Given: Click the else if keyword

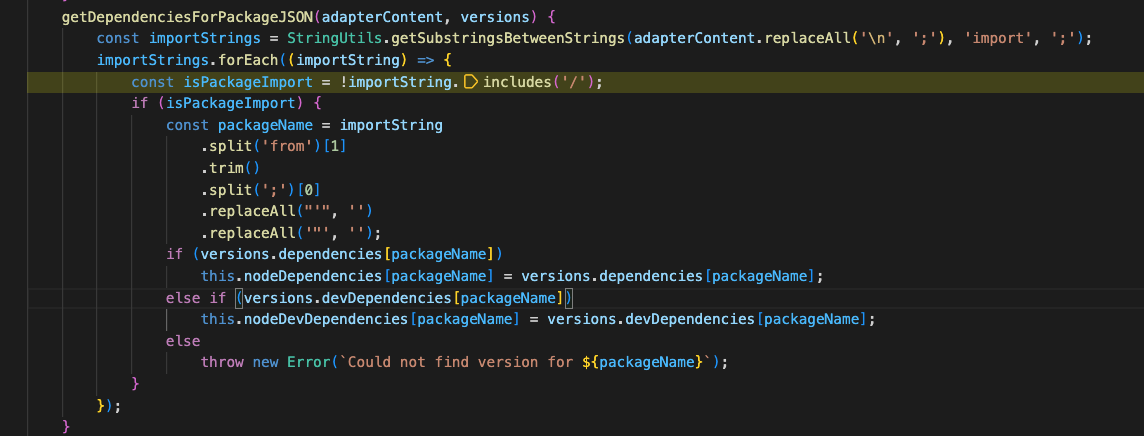Looking at the screenshot, I should (x=196, y=297).
